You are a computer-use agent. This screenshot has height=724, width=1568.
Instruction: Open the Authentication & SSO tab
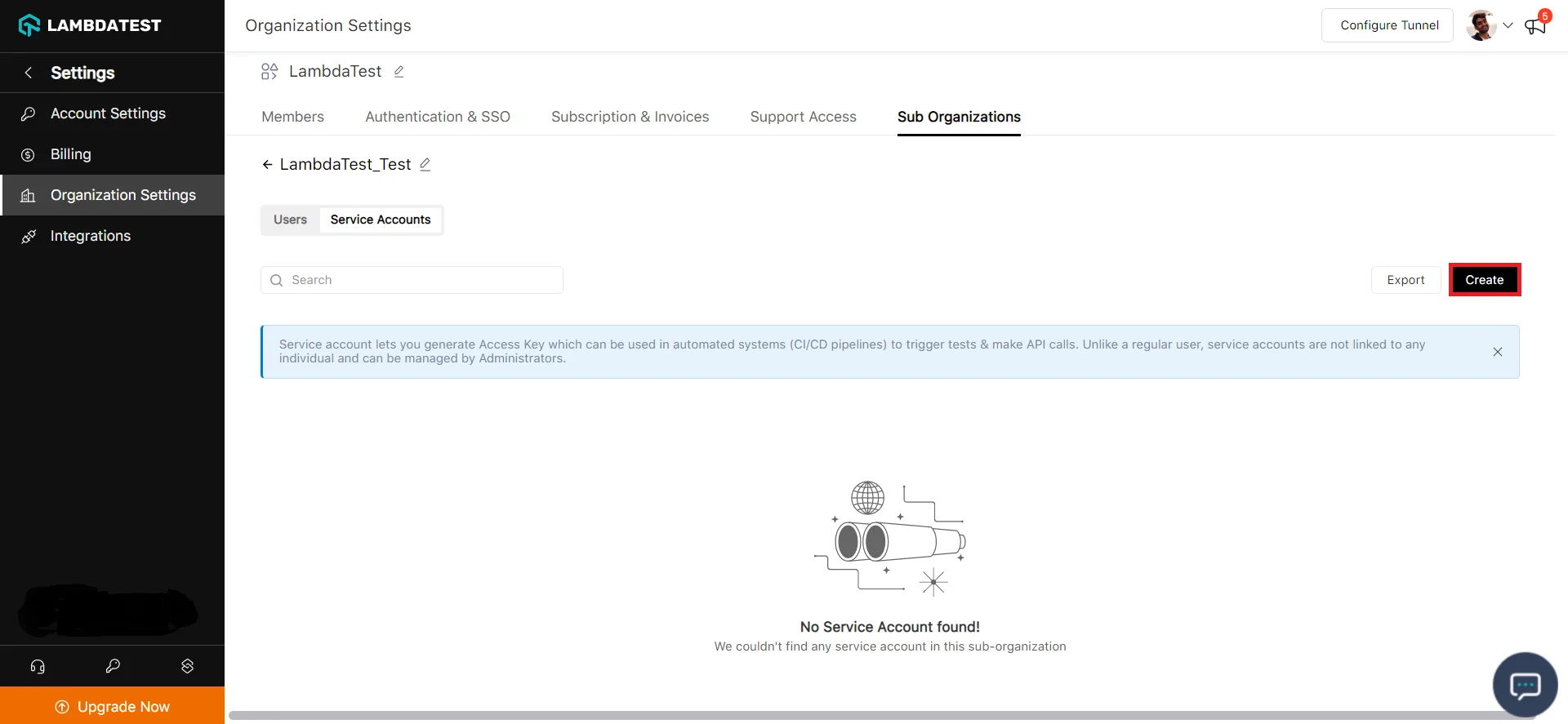(x=438, y=117)
